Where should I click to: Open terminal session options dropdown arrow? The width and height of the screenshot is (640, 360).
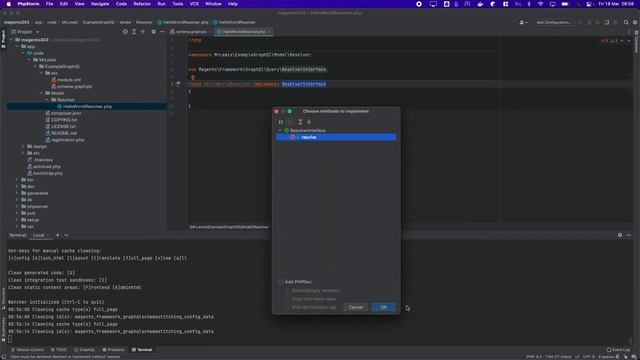[x=66, y=235]
